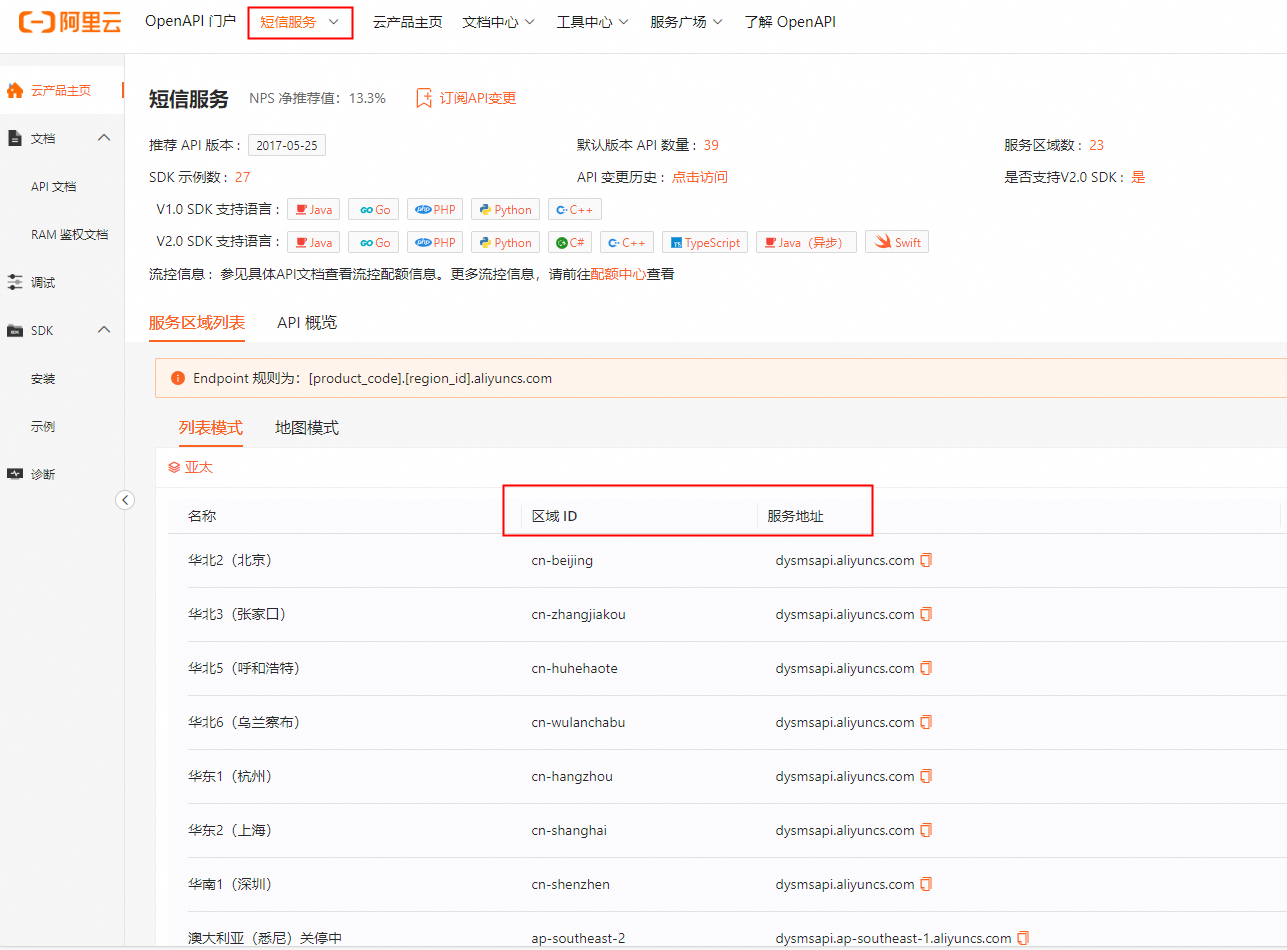Viewport: 1287px width, 950px height.
Task: Select Go in V2.0 SDK languages
Action: 374,242
